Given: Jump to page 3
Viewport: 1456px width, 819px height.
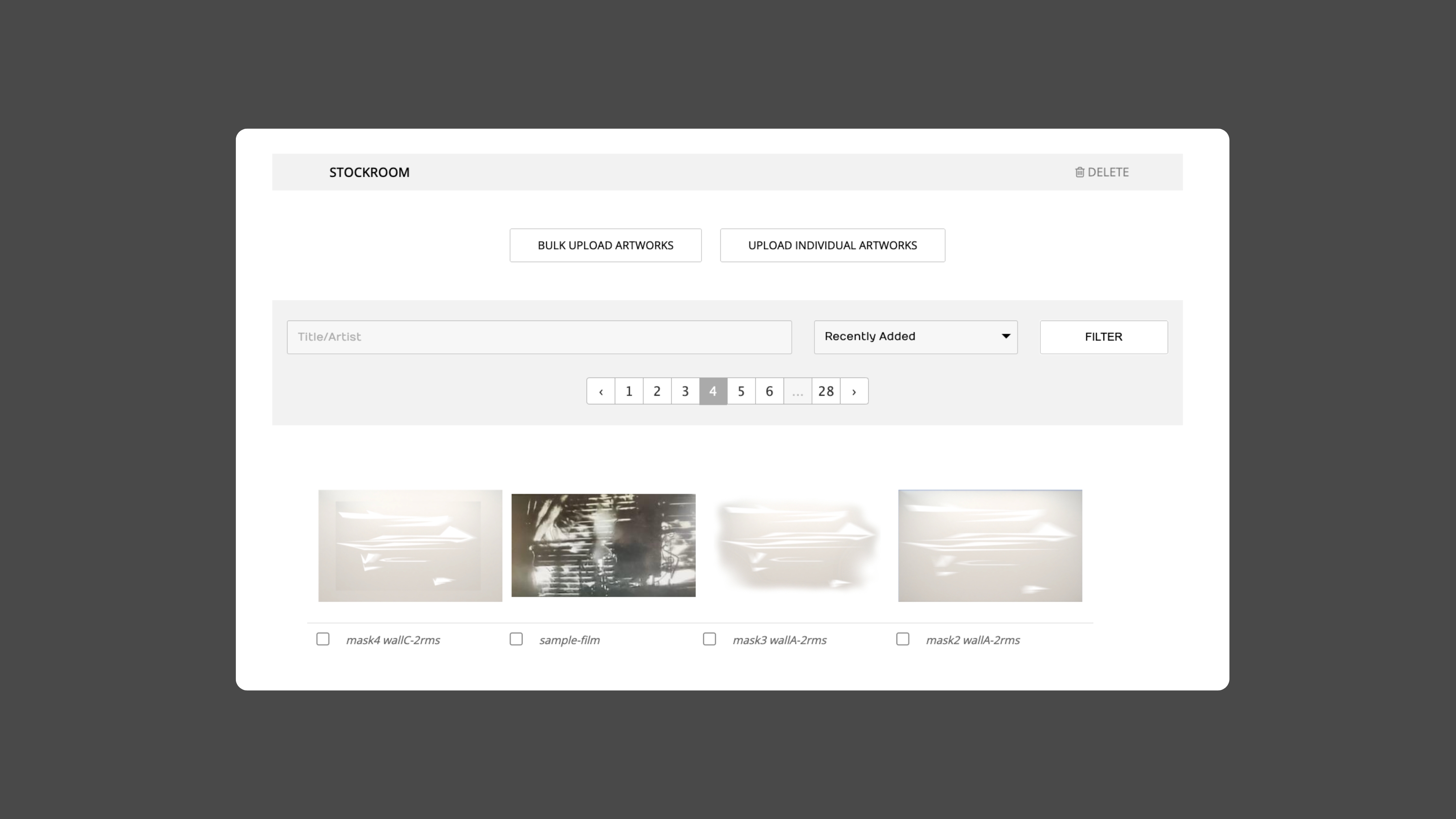Looking at the screenshot, I should [686, 391].
